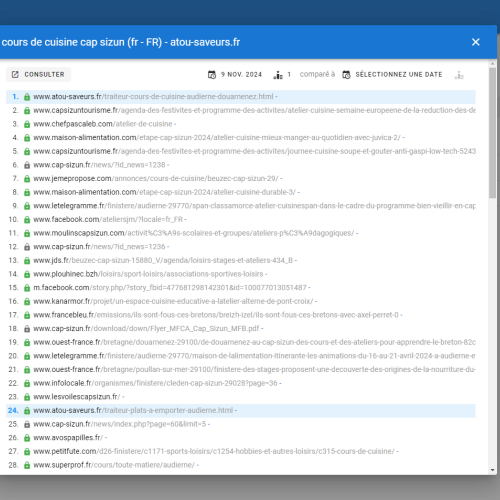Image resolution: width=500 pixels, height=500 pixels.
Task: Open result 24 atou-saveurs.fr plats-a-emporter link
Action: 133,410
